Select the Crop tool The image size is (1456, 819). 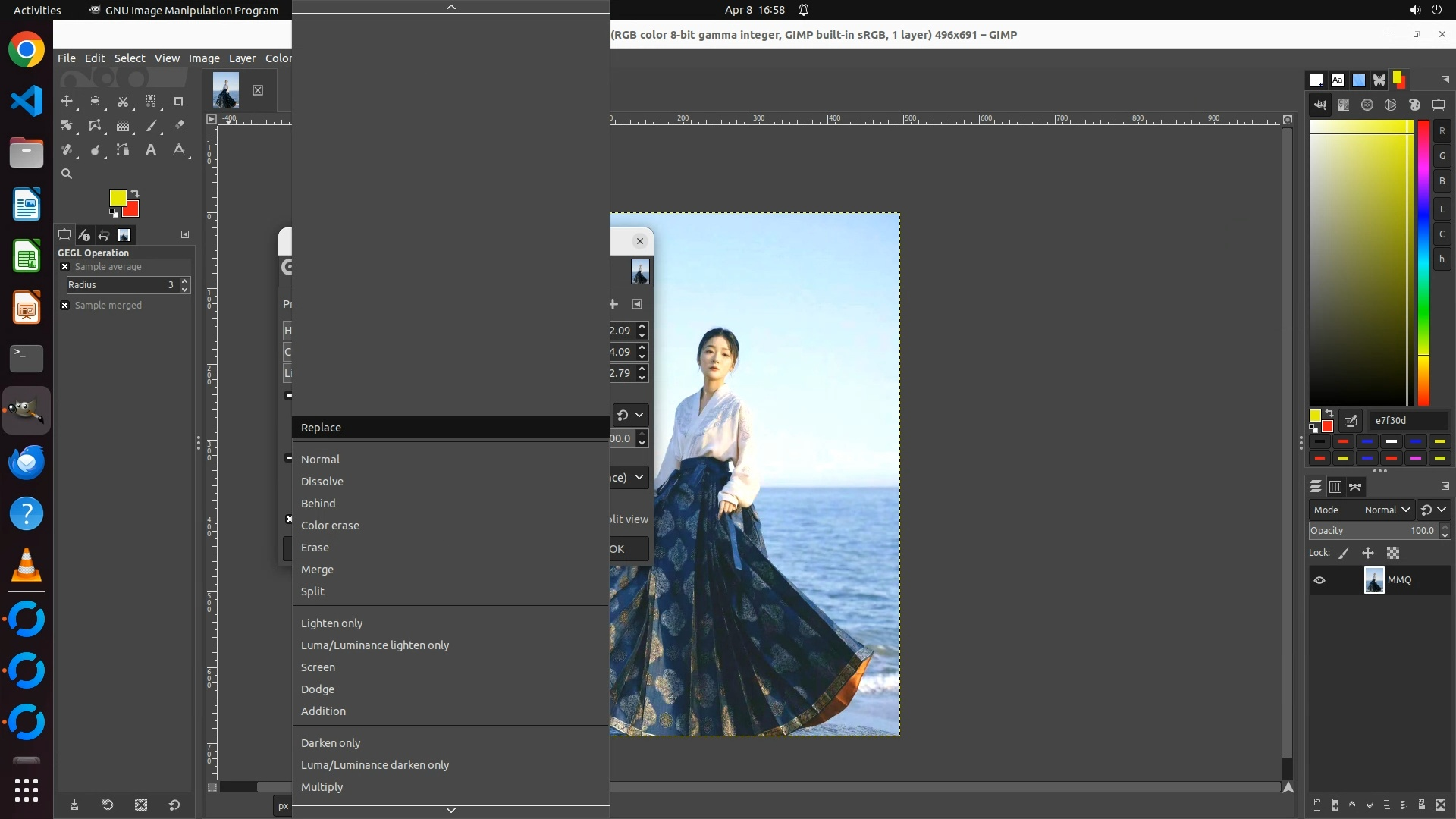(179, 102)
